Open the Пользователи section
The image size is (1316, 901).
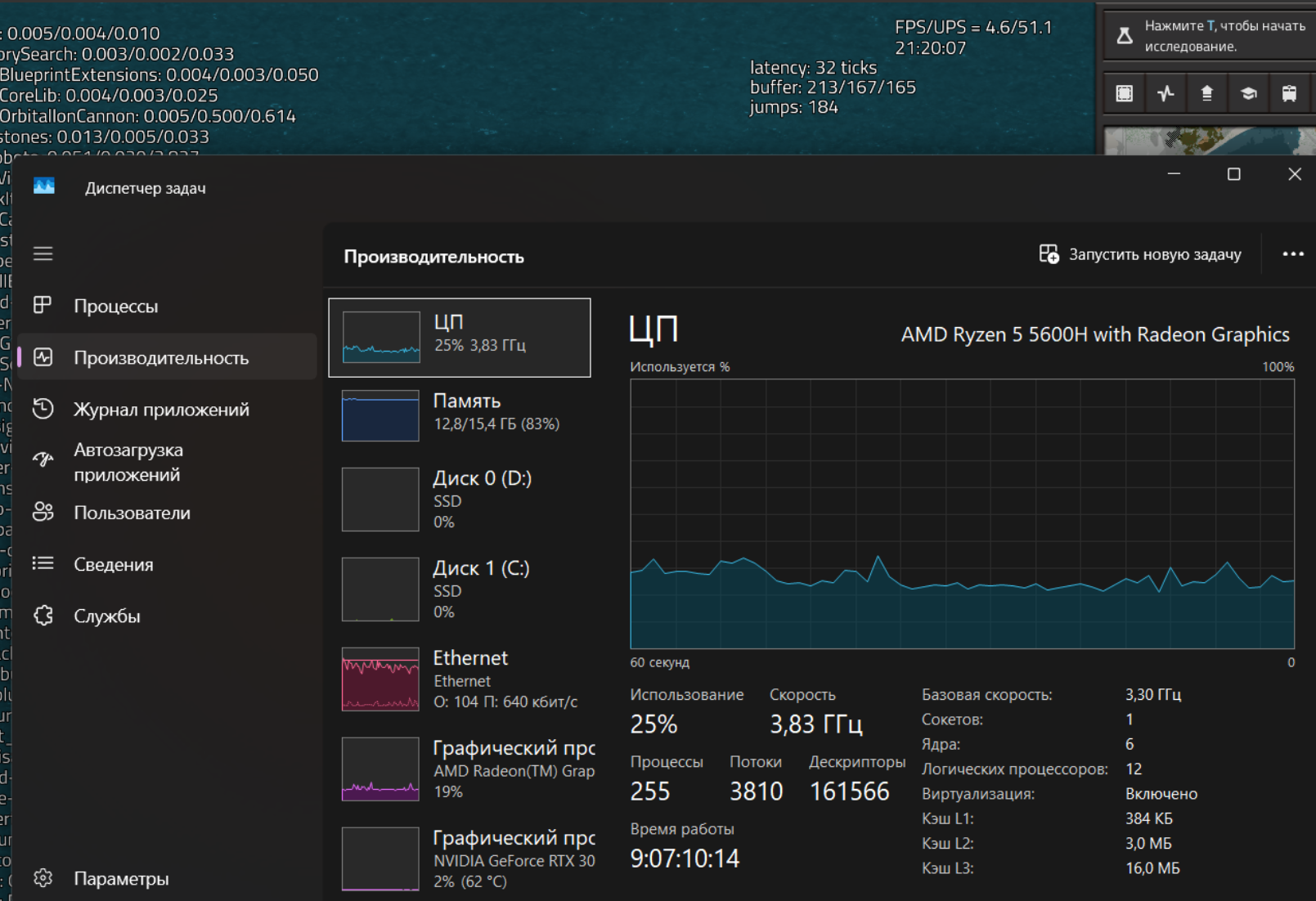click(x=167, y=513)
